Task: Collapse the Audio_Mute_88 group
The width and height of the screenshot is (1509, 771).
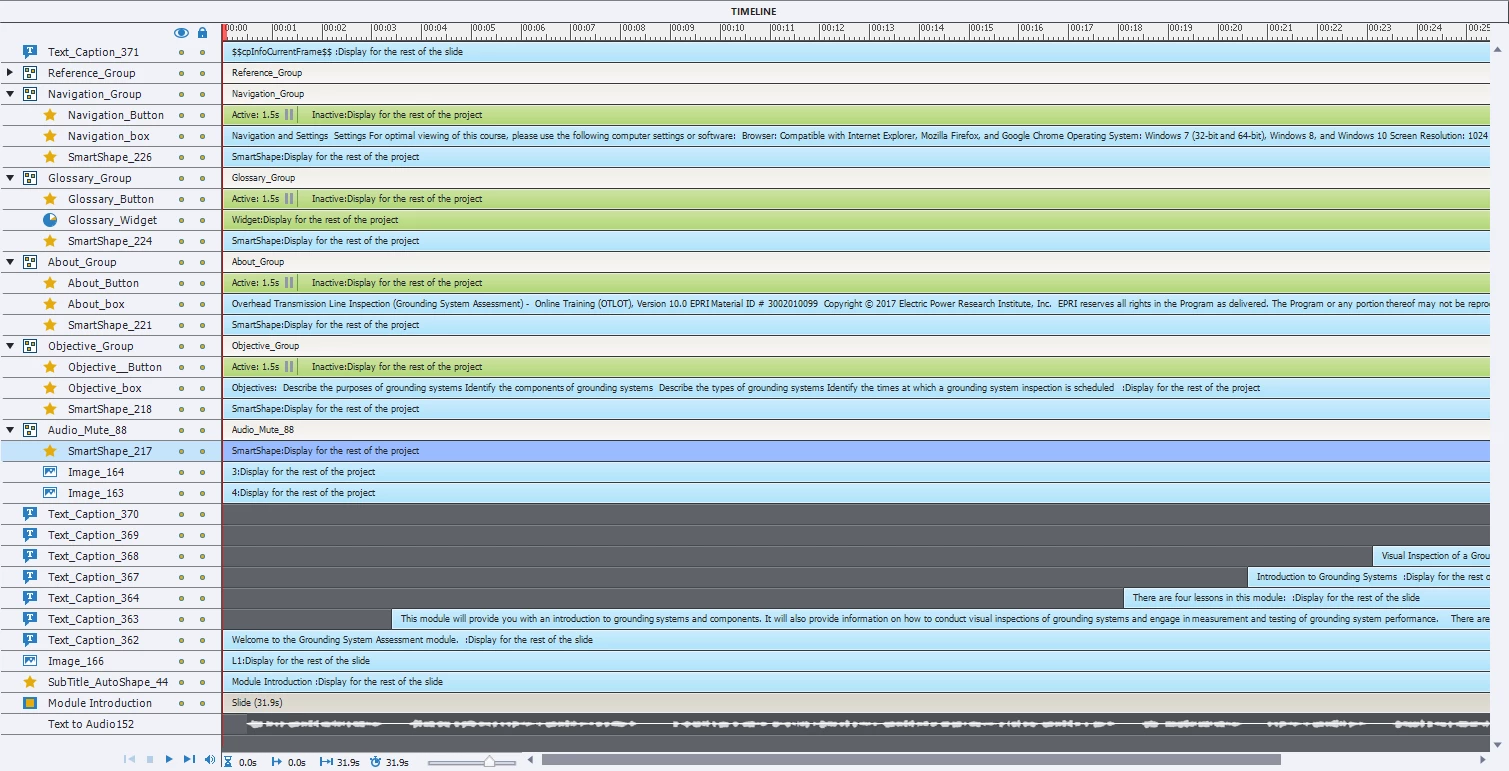Action: coord(10,429)
